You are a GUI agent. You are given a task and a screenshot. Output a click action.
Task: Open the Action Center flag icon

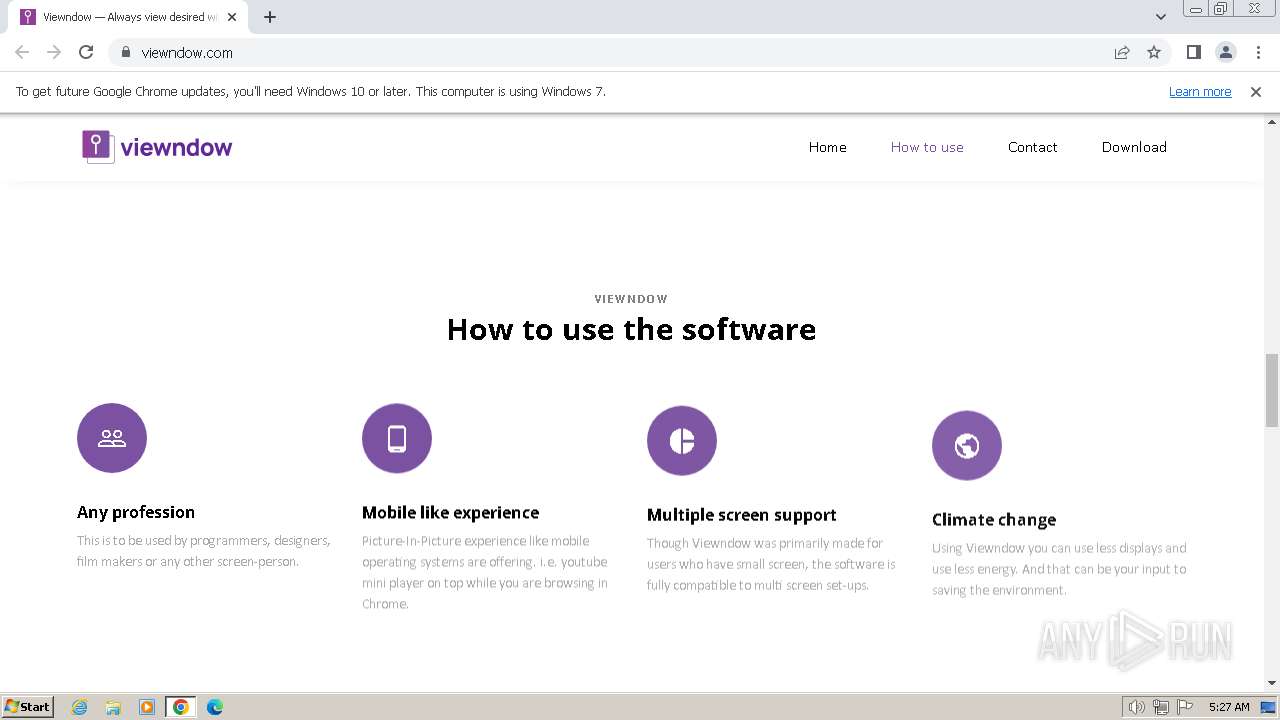pos(1185,707)
